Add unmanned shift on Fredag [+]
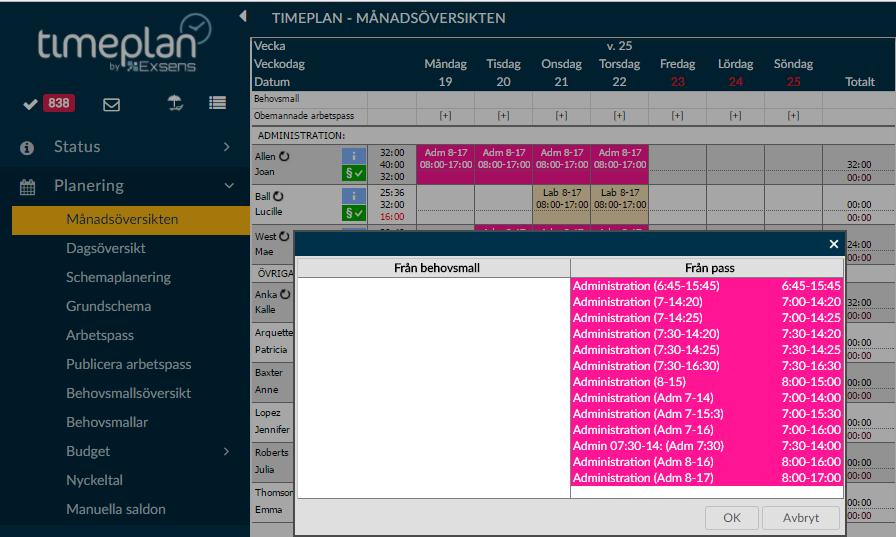Screen dimensions: 896x537 677,115
